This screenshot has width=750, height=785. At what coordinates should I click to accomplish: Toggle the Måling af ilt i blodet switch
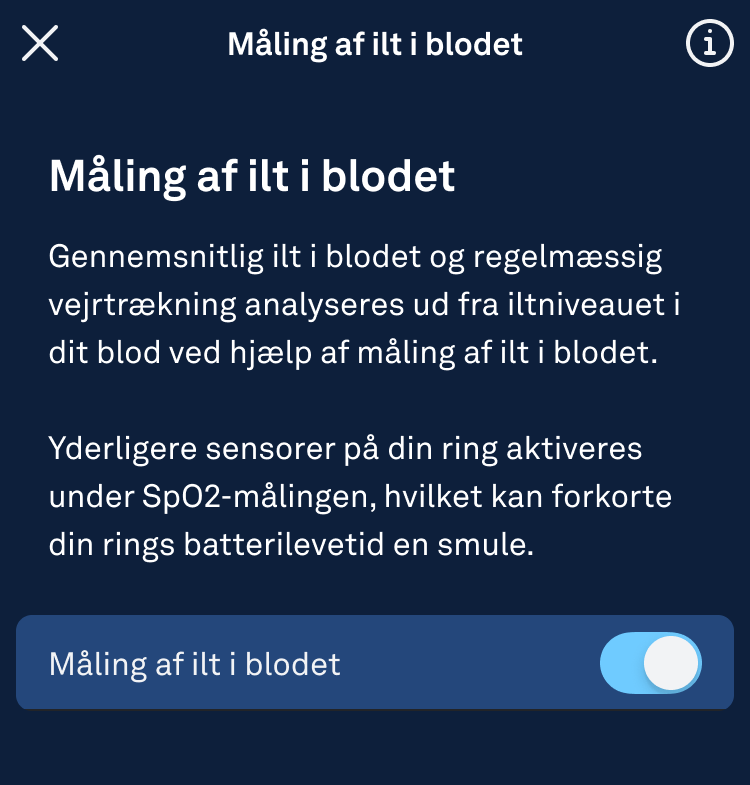[650, 663]
